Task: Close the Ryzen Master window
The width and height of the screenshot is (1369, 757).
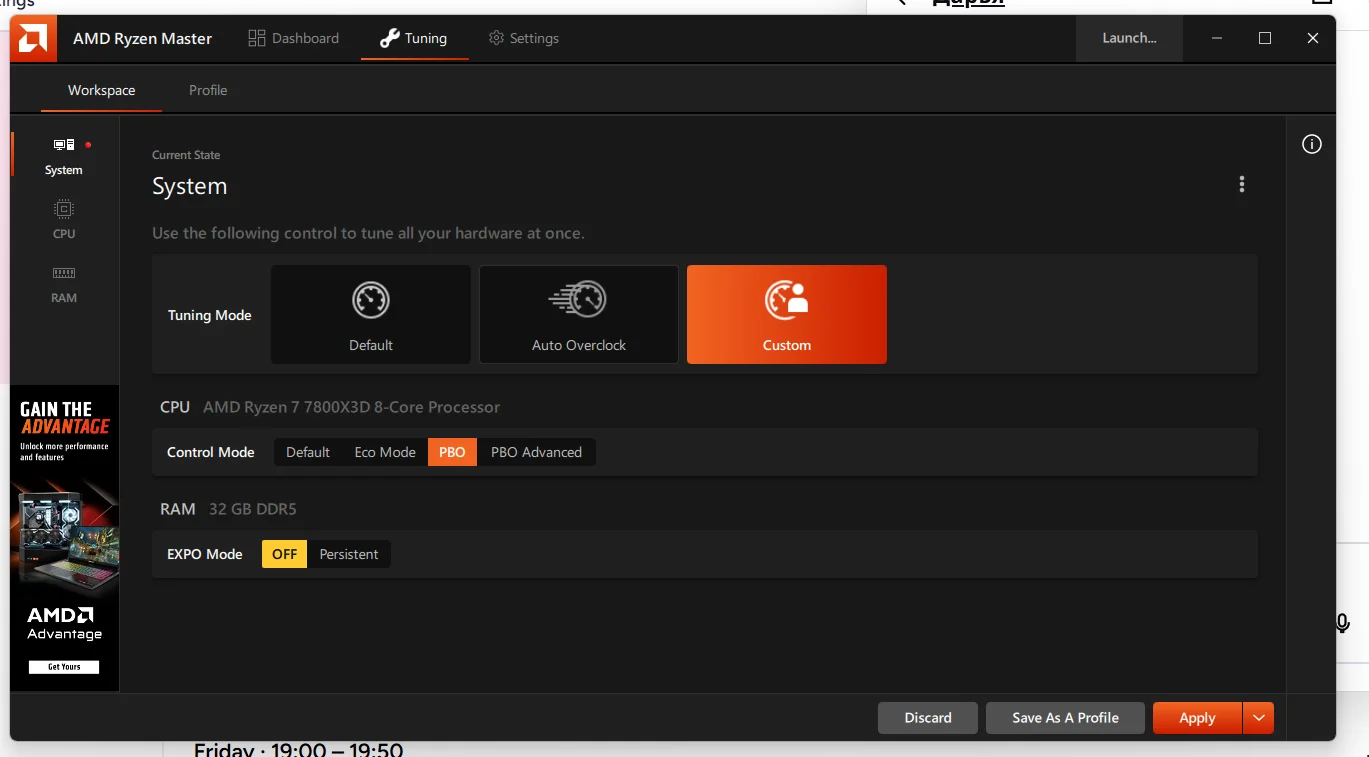Action: [1313, 38]
